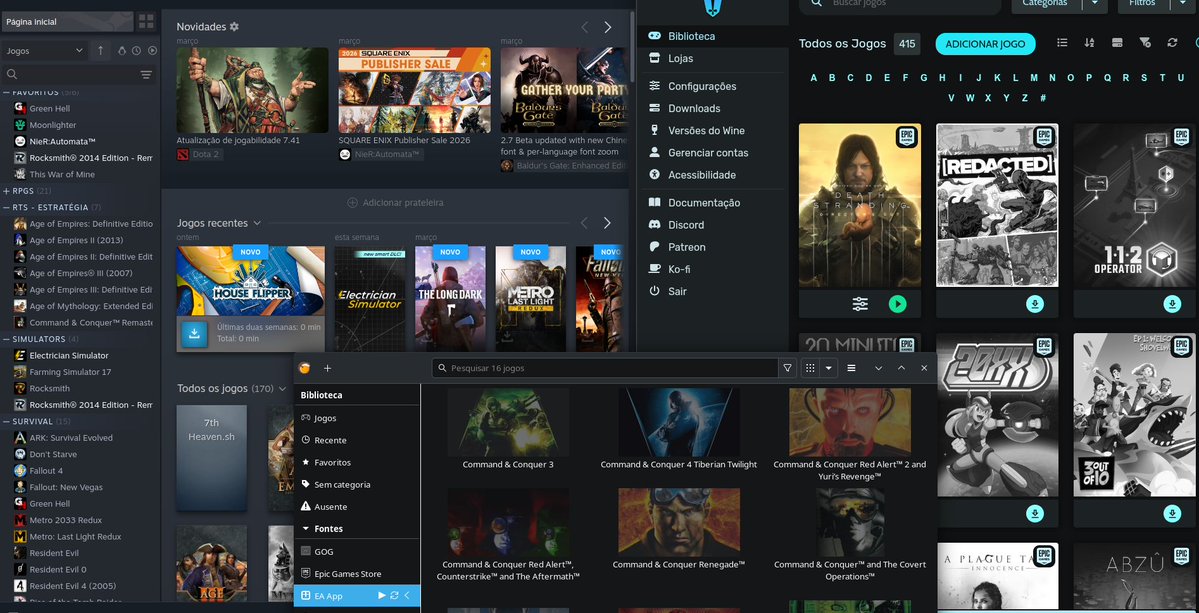Download 3 Out of 10 in Heroic
Image resolution: width=1199 pixels, height=613 pixels.
click(1172, 514)
